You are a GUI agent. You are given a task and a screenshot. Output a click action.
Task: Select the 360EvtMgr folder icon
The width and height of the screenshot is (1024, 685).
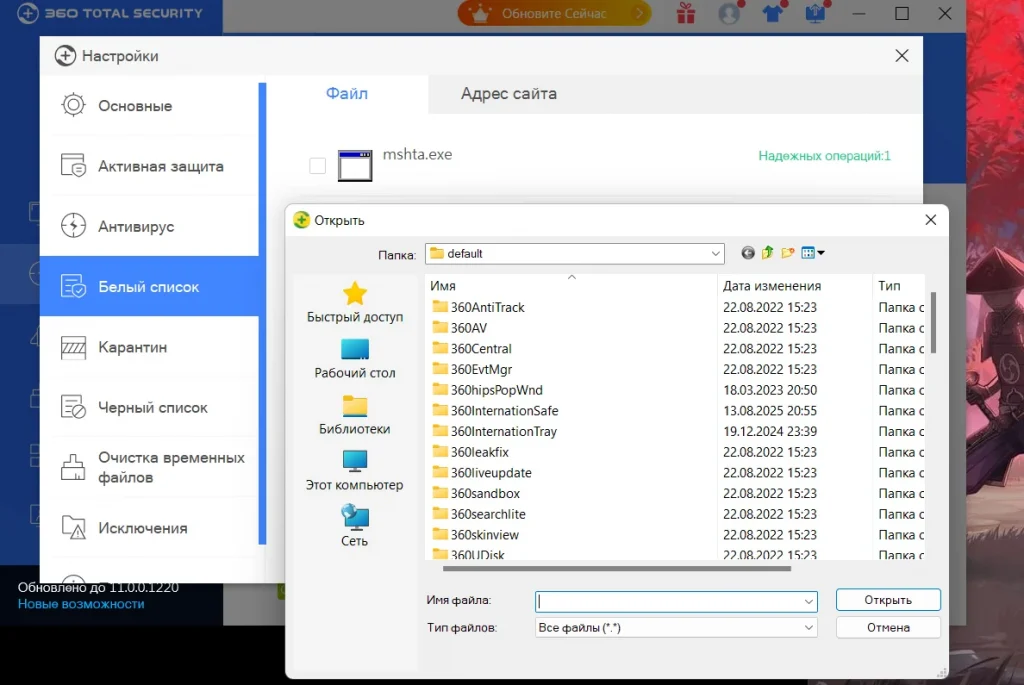(x=440, y=369)
